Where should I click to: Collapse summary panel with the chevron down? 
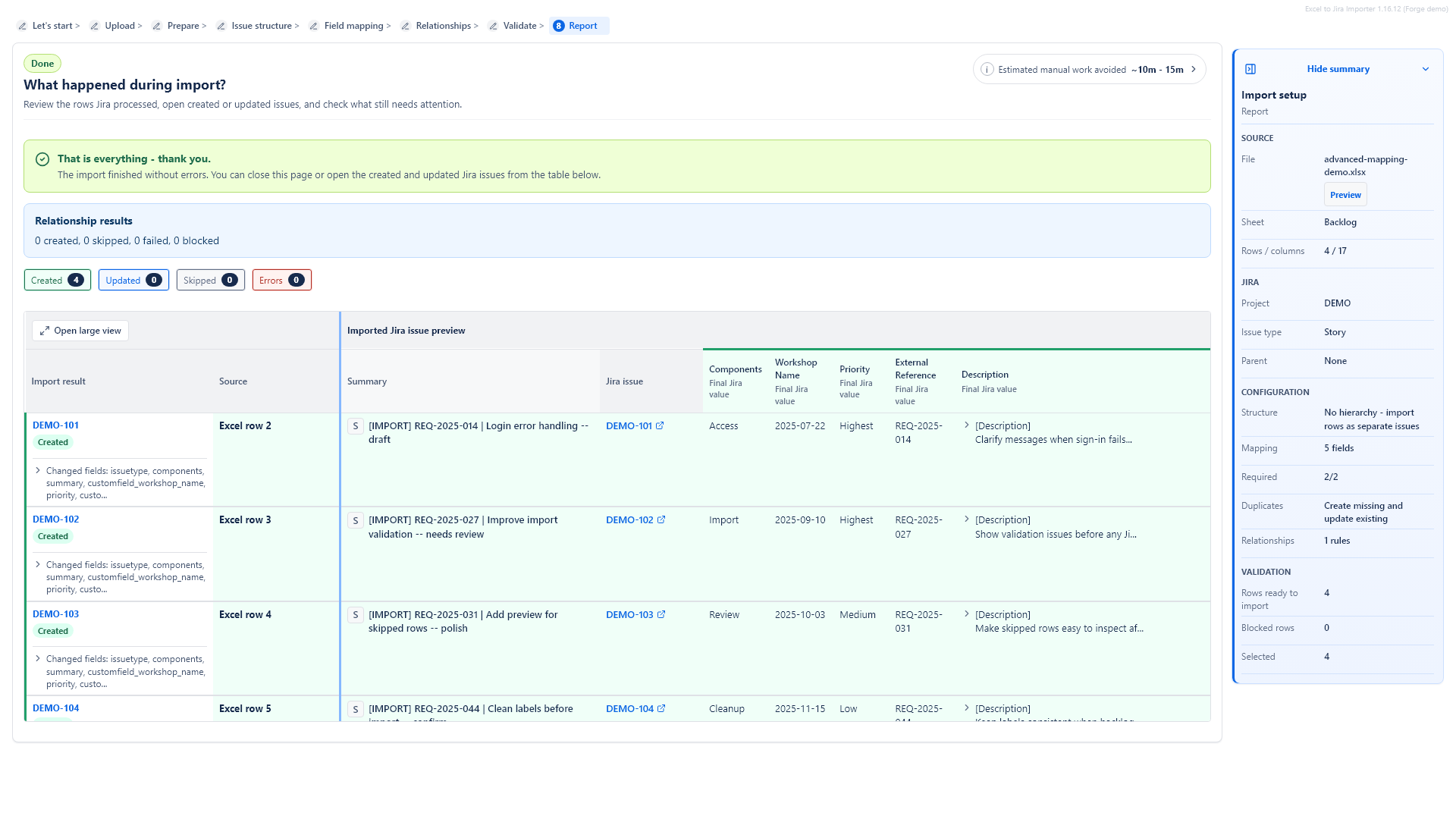pos(1426,69)
